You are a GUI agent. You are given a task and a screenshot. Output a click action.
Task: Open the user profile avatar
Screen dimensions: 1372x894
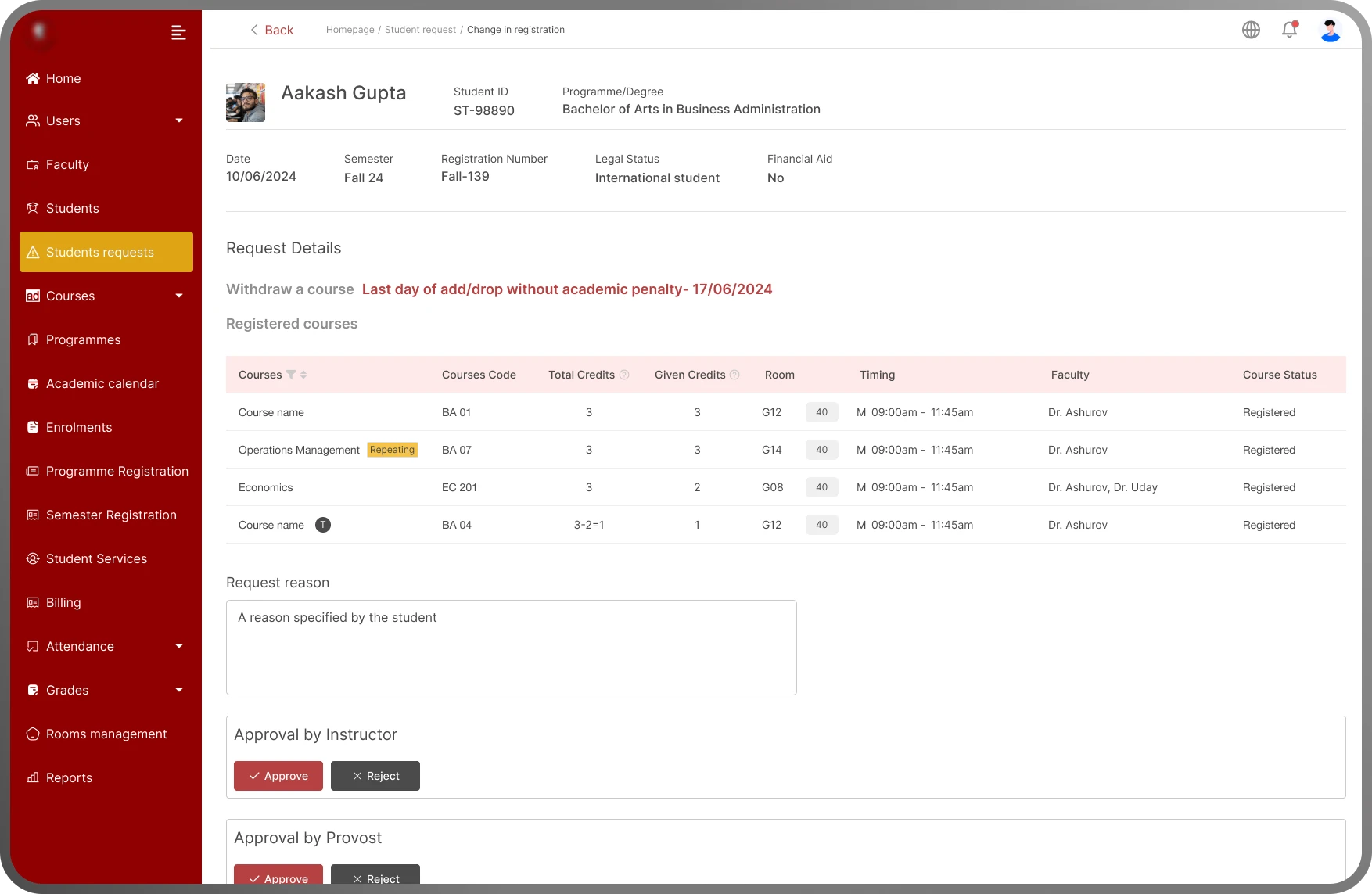pyautogui.click(x=1330, y=30)
